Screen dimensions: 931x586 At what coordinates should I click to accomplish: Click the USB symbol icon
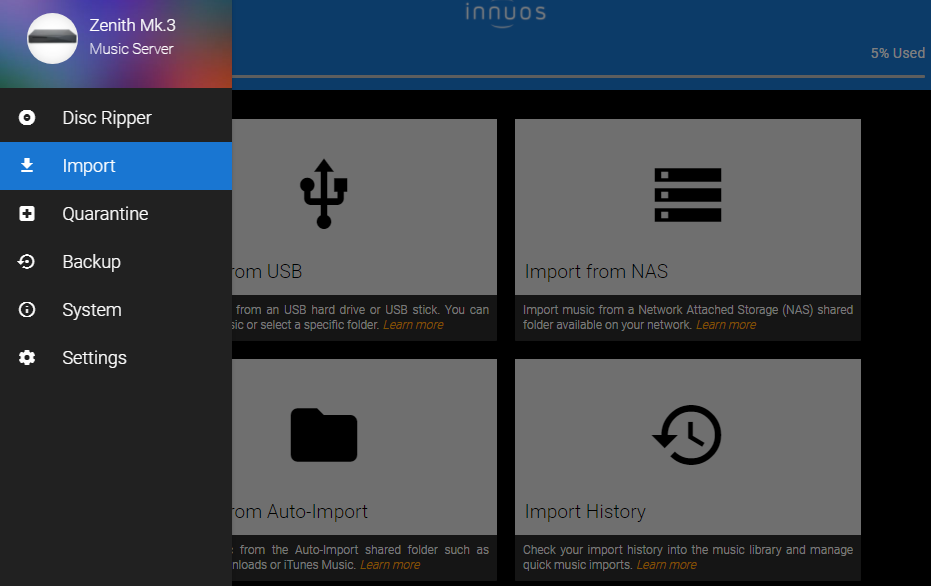tap(324, 194)
